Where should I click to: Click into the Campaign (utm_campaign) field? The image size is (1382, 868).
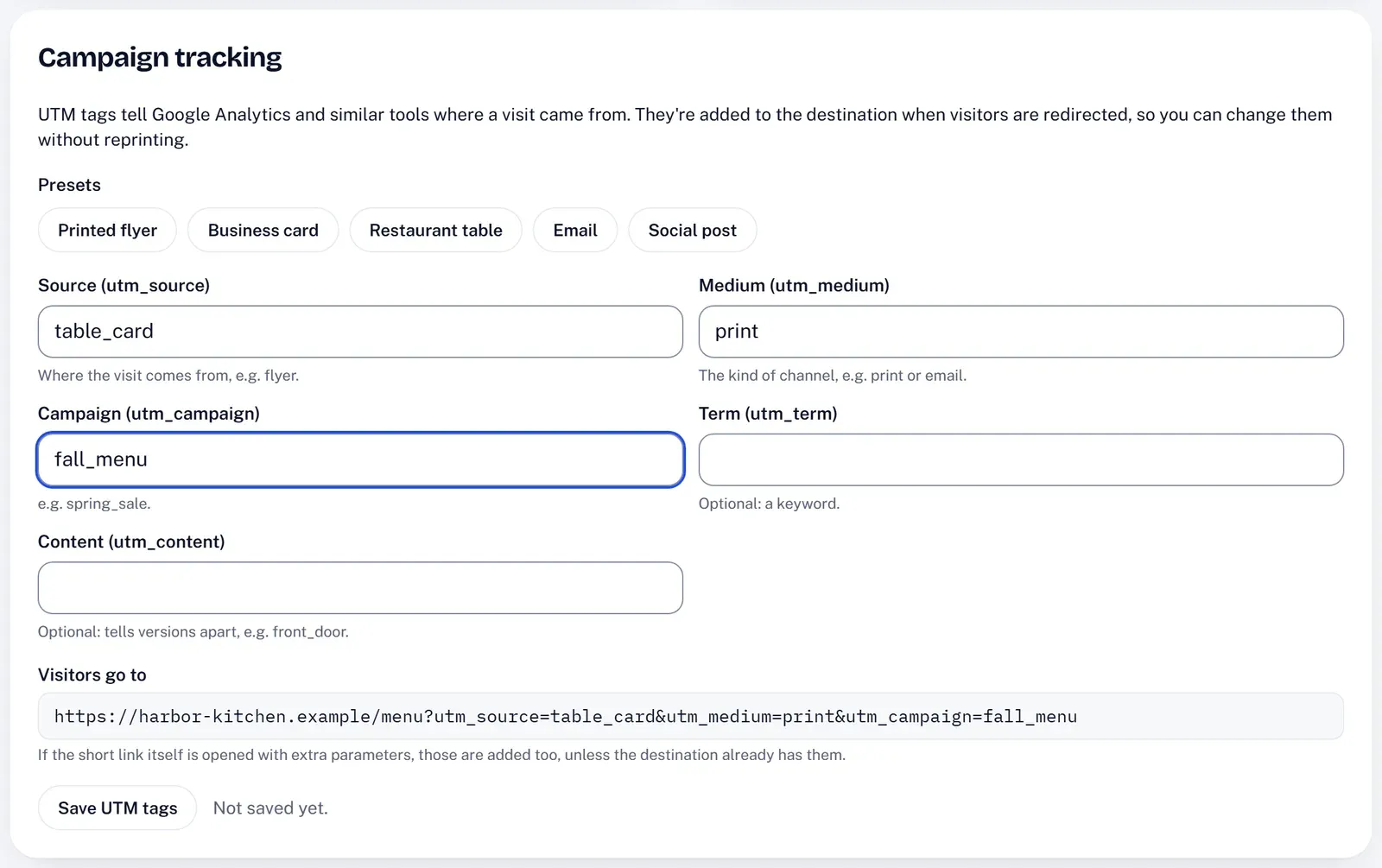[x=360, y=459]
